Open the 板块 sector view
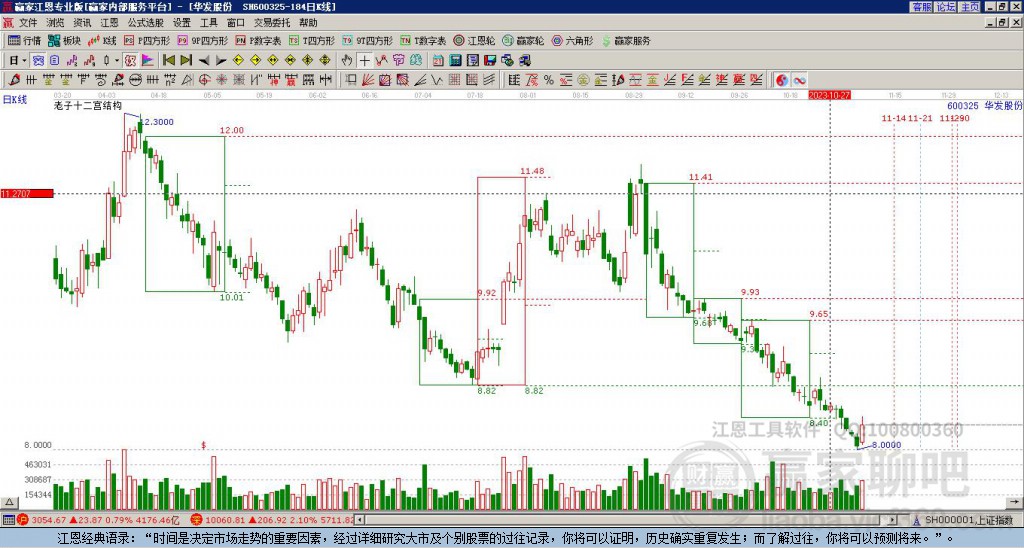1024x548 pixels. [x=64, y=40]
